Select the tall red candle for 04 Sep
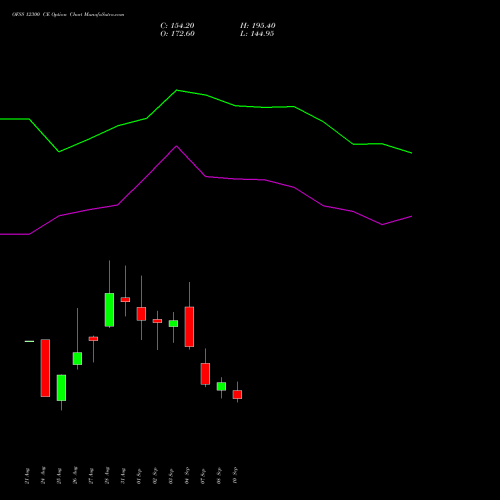 tap(189, 327)
